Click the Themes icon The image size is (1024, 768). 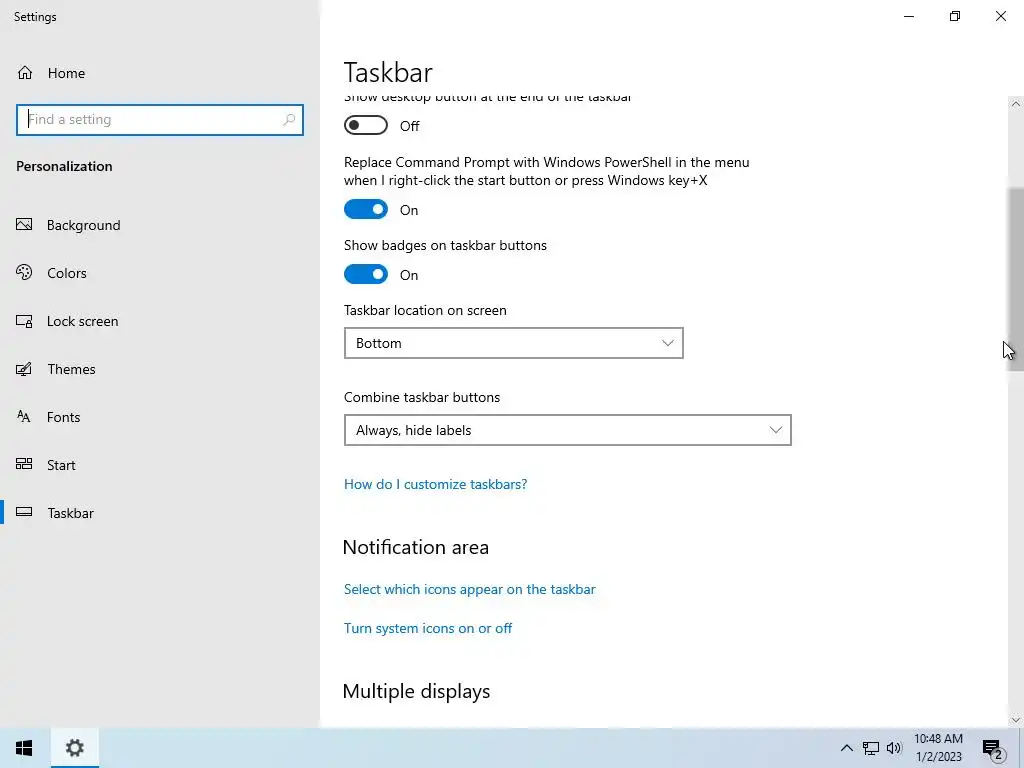(x=24, y=369)
